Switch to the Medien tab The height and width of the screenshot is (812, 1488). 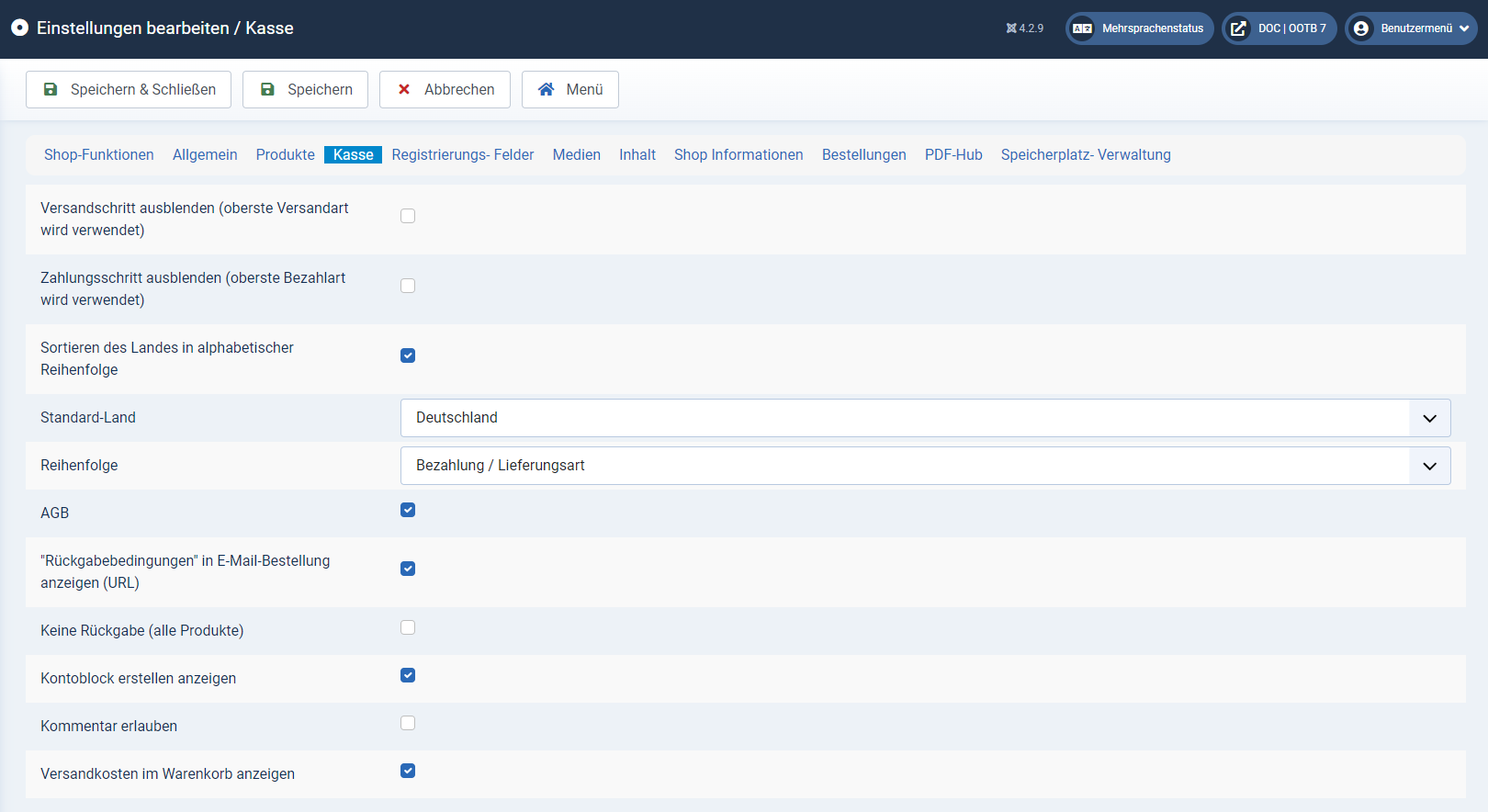click(577, 154)
